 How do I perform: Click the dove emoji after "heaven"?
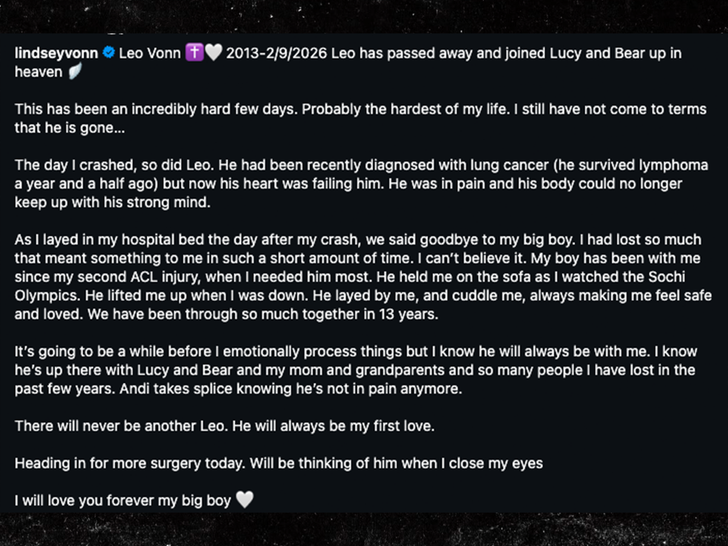72,72
